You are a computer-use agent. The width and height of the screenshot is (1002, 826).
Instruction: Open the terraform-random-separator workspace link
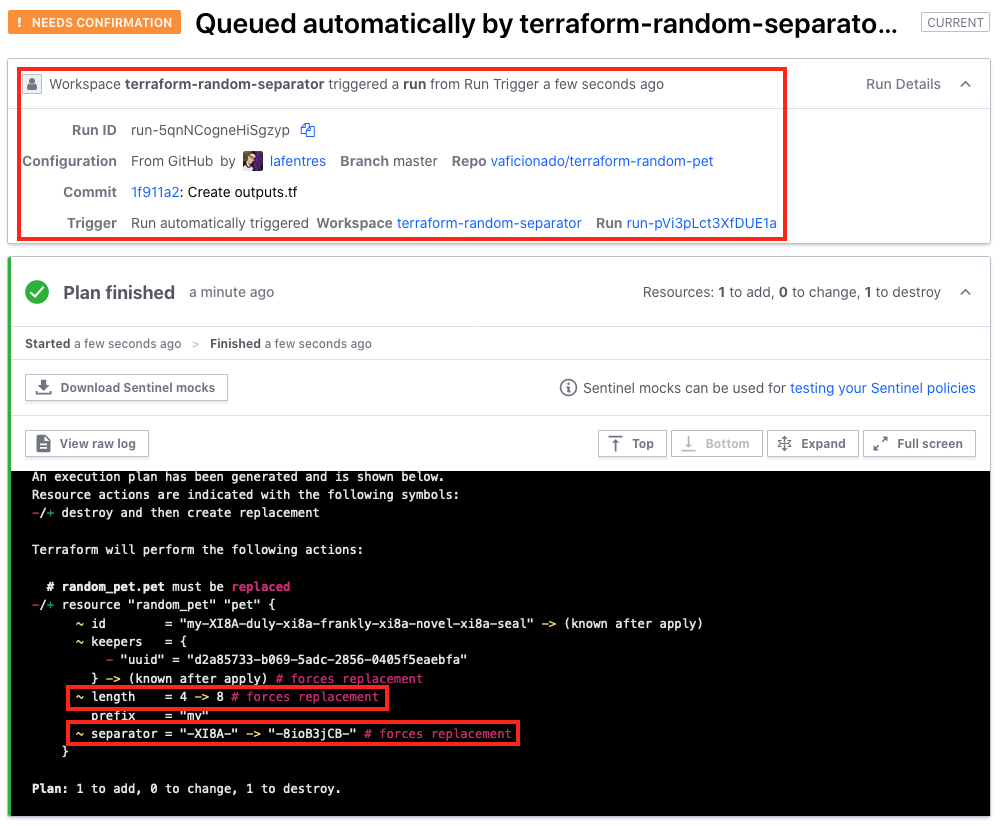(x=489, y=223)
